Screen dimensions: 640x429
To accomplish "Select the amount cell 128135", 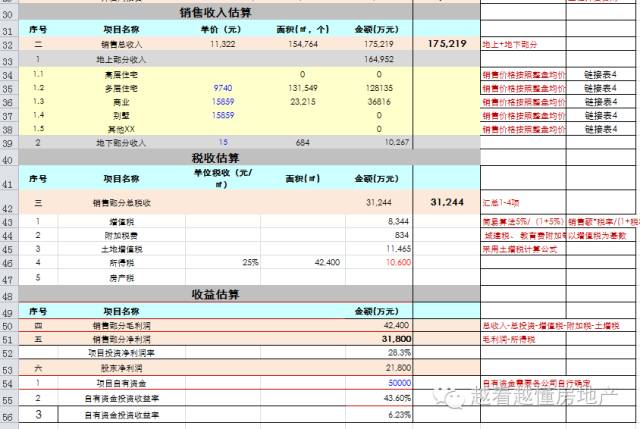I will tap(379, 88).
